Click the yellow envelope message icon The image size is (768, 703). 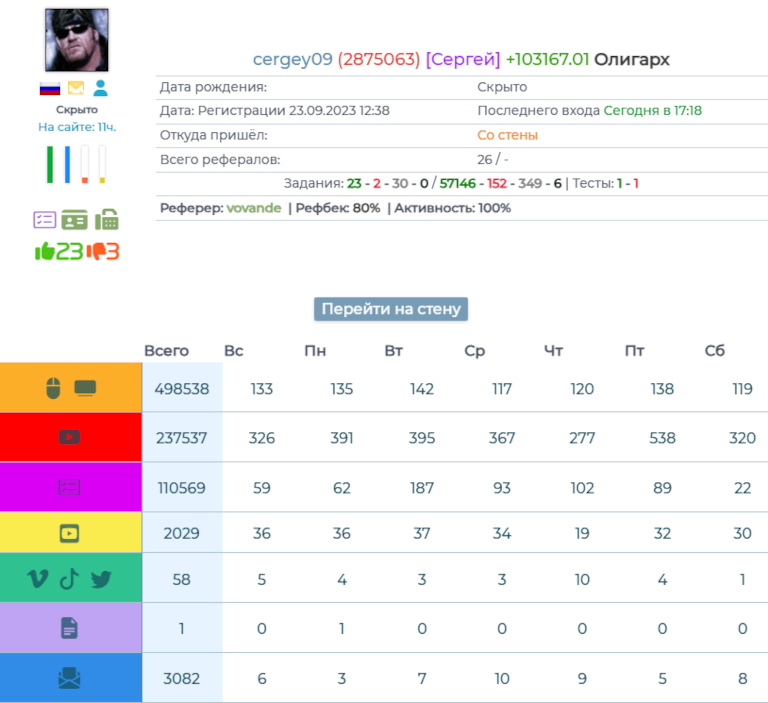tap(76, 88)
